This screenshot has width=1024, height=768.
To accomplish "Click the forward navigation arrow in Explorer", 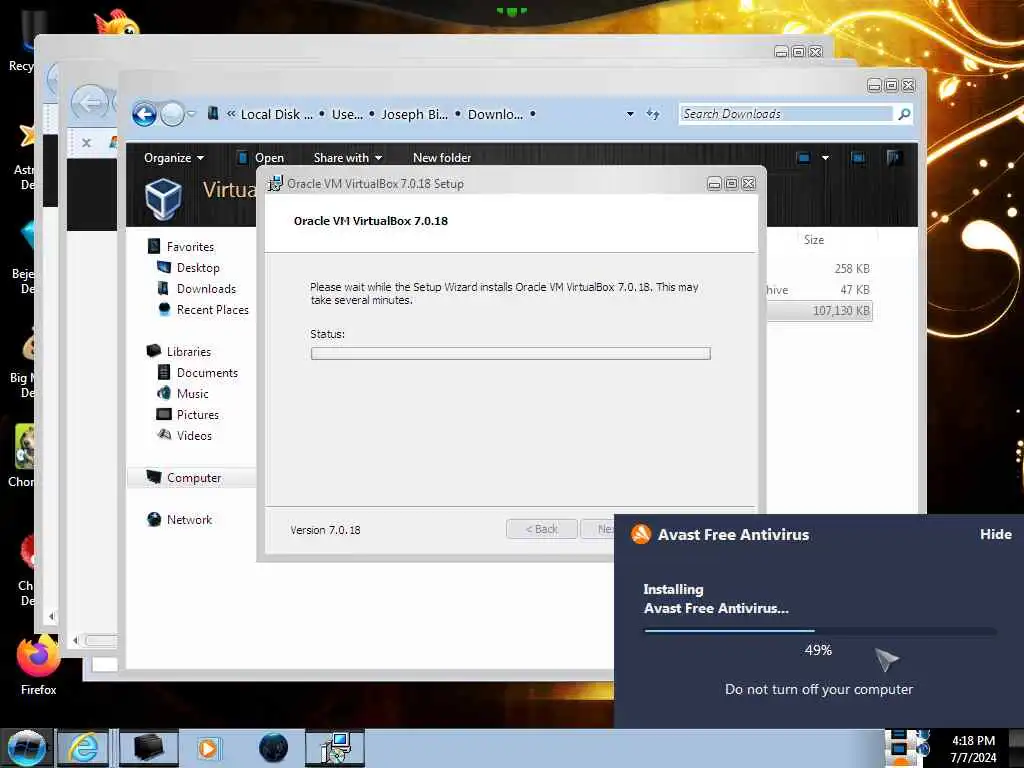I will 172,114.
